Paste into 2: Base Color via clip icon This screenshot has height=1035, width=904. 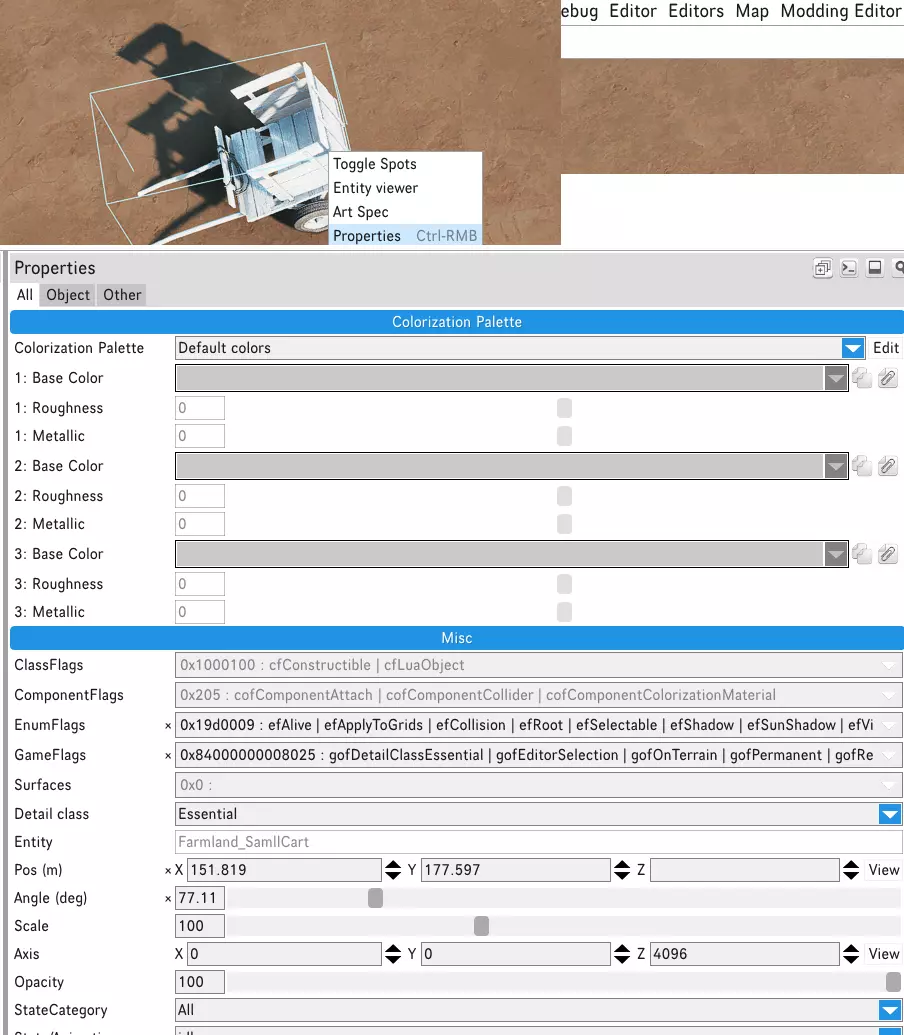click(x=888, y=466)
